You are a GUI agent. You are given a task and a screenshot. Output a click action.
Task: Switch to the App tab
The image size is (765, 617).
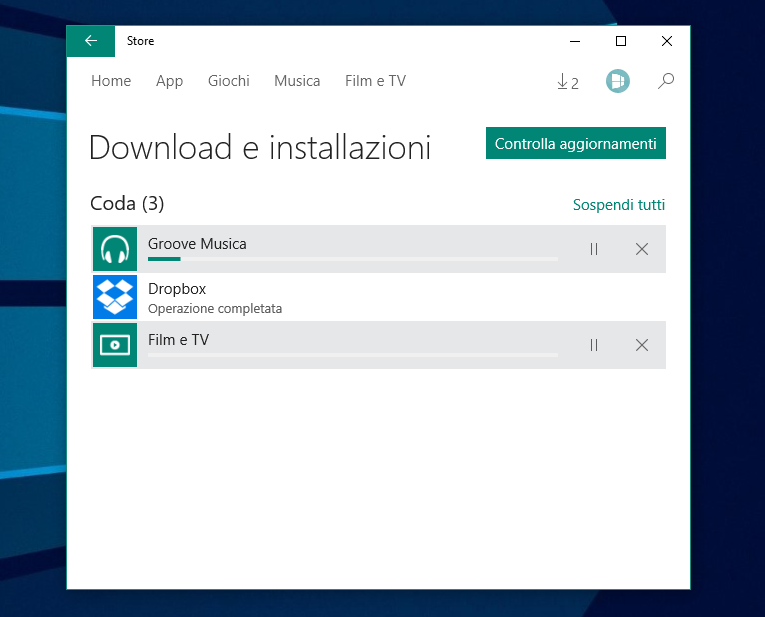(x=169, y=81)
